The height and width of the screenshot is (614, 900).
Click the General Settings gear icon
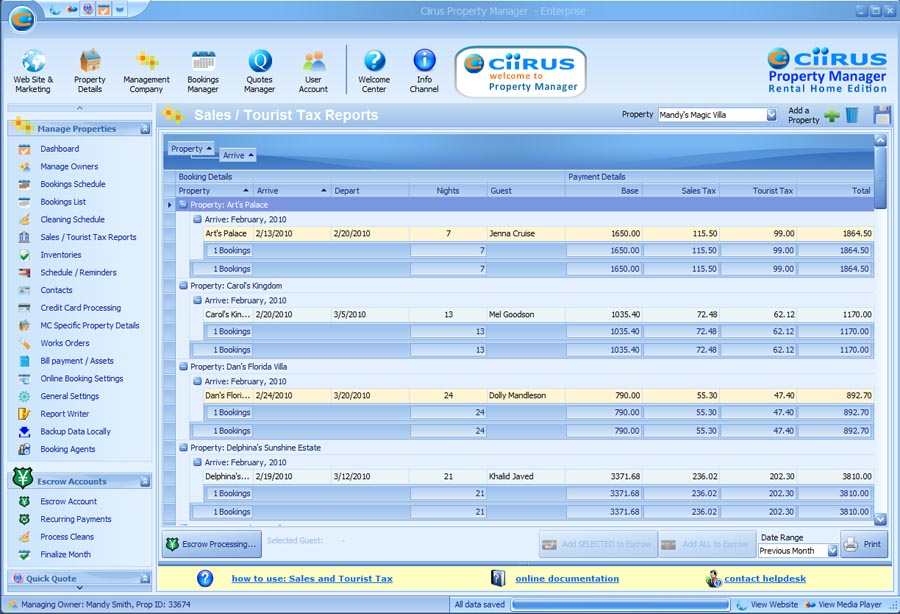coord(24,397)
